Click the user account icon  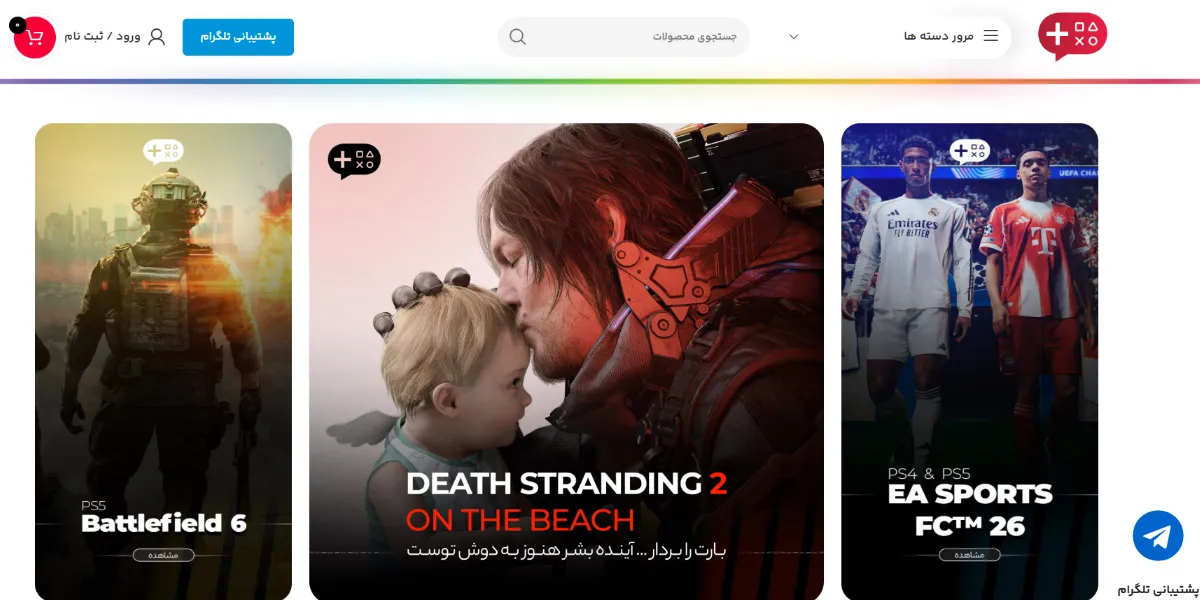click(x=156, y=37)
